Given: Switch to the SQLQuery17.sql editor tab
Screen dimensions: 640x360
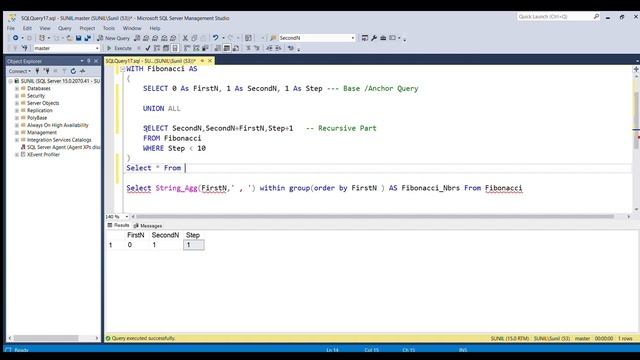Looking at the screenshot, I should (151, 61).
